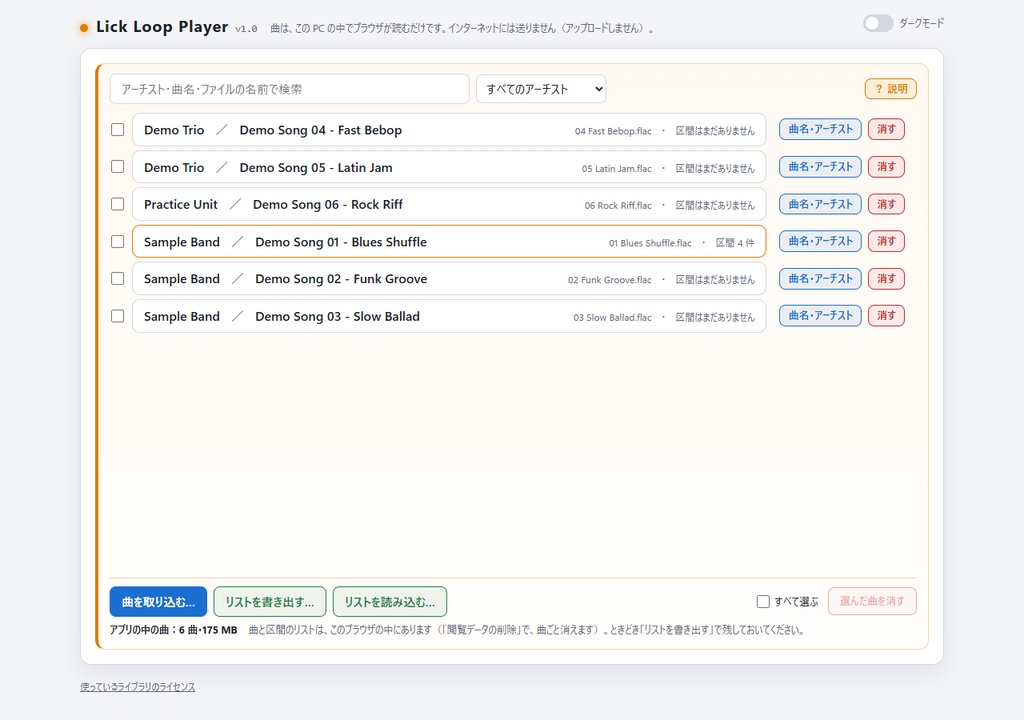Click 消す for Funk Groove

coord(886,278)
